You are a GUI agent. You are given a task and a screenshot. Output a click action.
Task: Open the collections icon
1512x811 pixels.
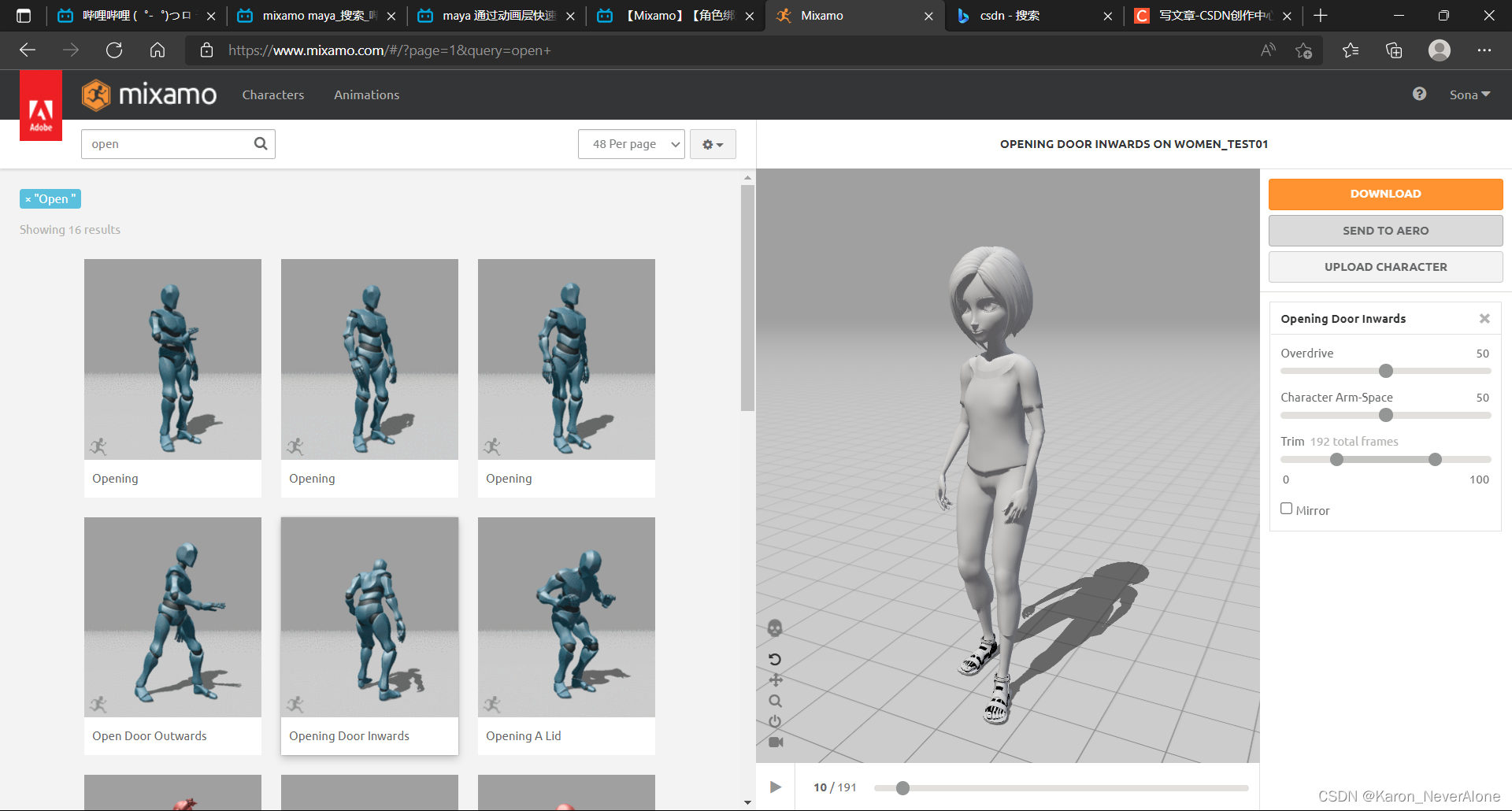click(1394, 50)
